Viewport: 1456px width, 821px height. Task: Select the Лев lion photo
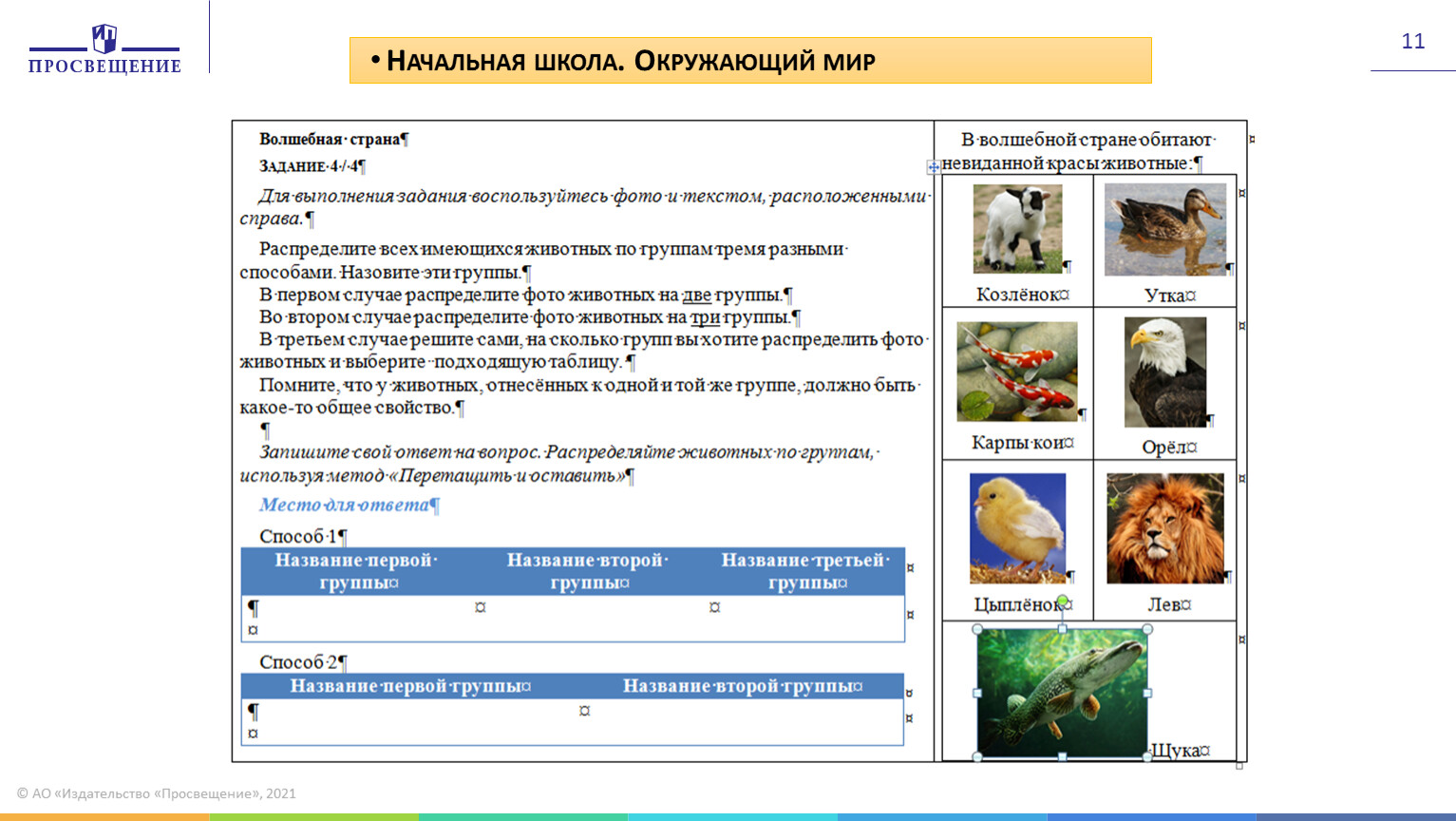[x=1164, y=527]
